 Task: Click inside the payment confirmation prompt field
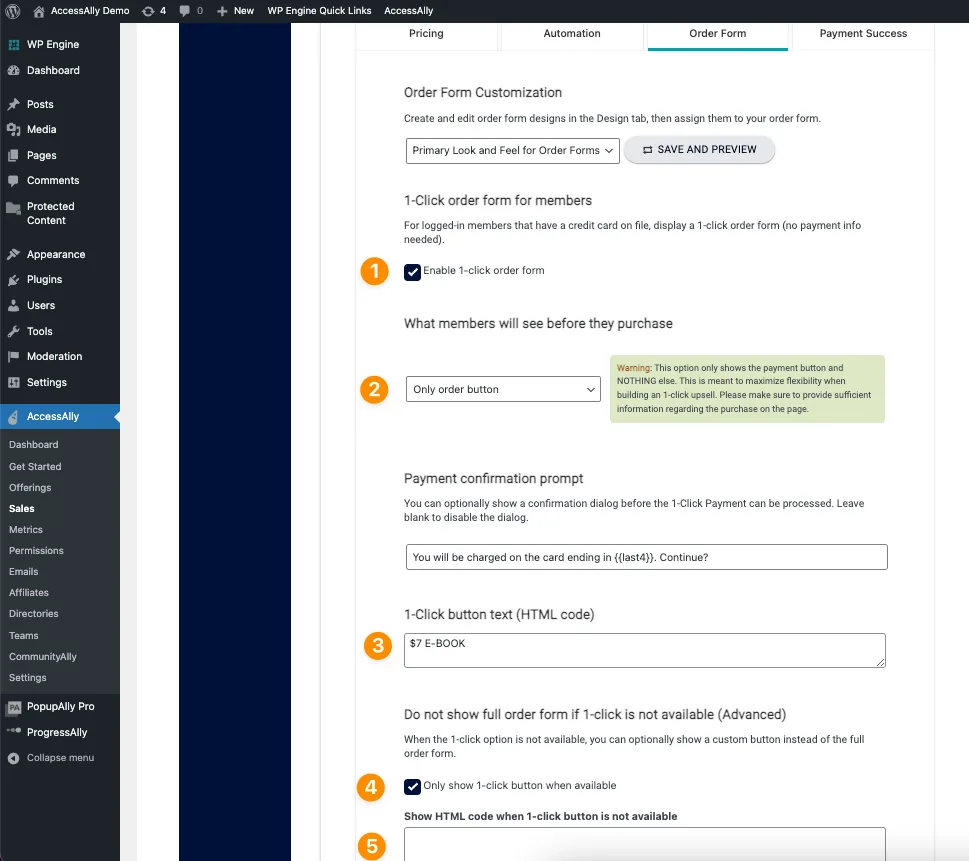[x=644, y=557]
